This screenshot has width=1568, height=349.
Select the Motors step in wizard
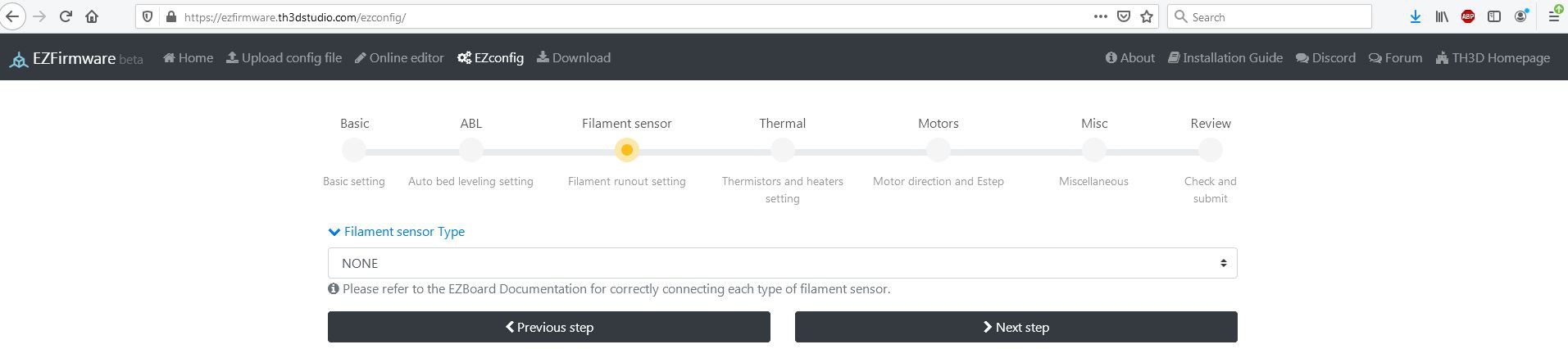[939, 150]
